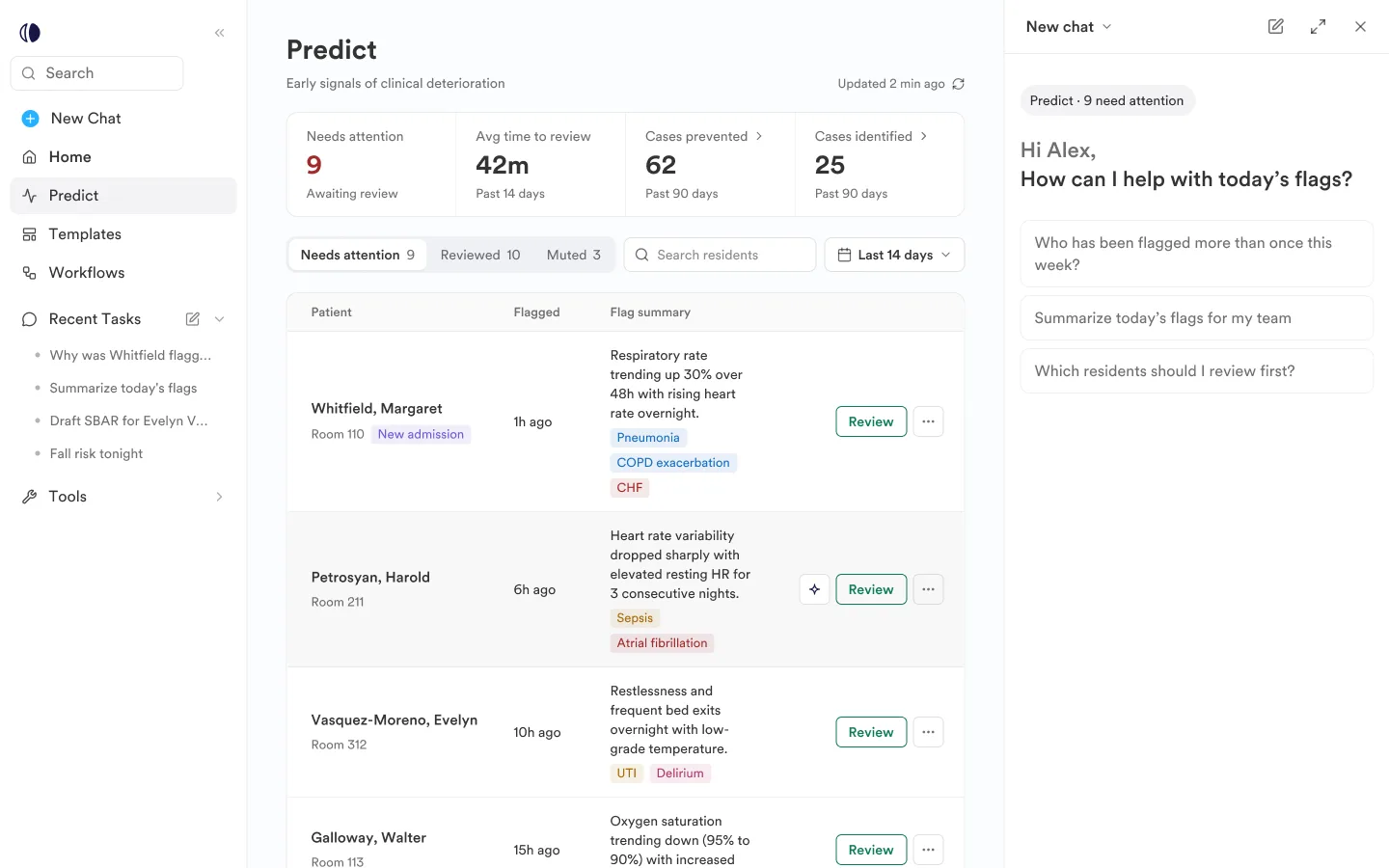Open 'Why was Whitfield flagg...' recent task
Screen dimensions: 1389x868
pyautogui.click(x=130, y=356)
